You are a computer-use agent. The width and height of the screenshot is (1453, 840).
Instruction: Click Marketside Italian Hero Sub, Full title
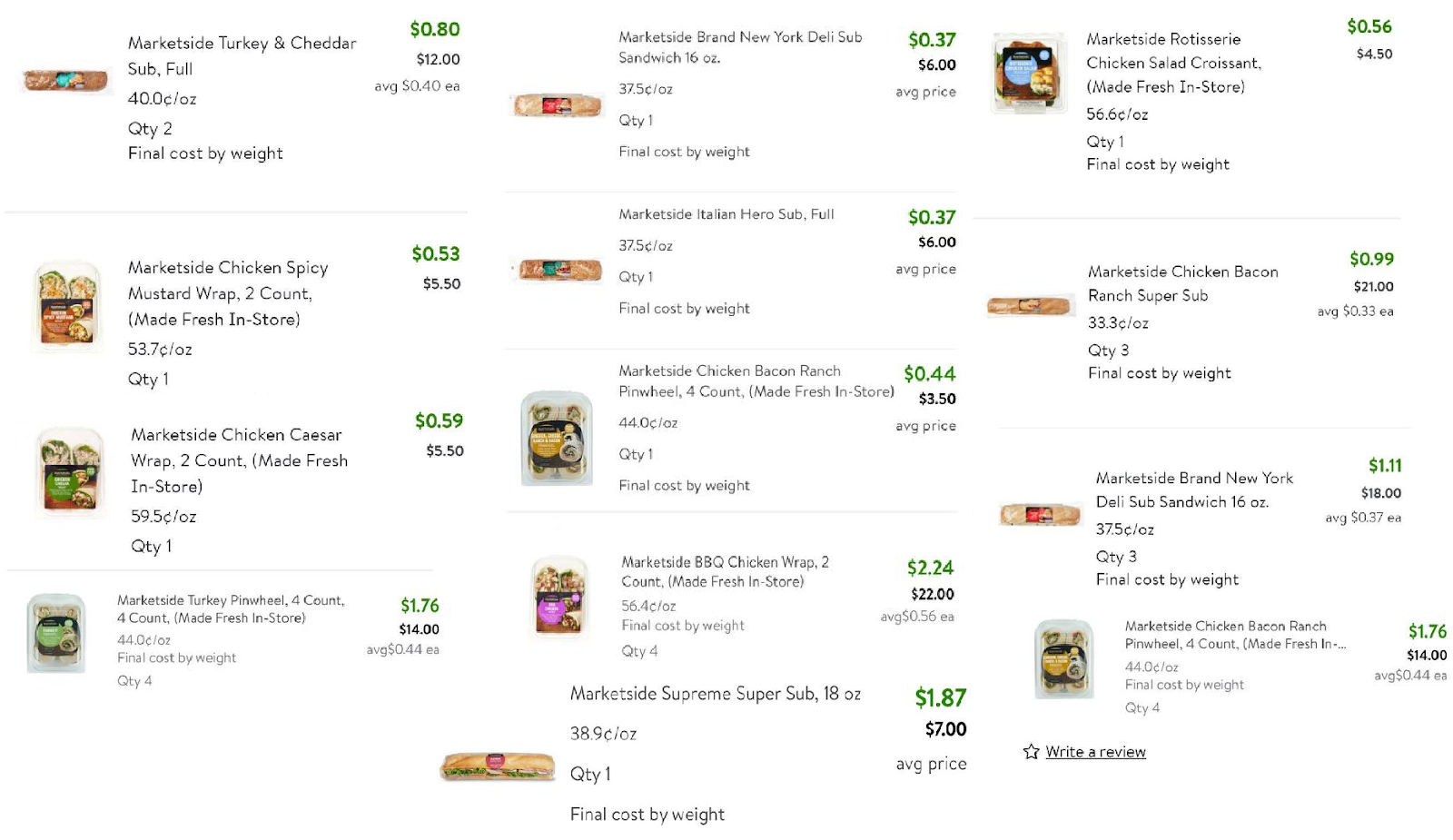pyautogui.click(x=726, y=214)
